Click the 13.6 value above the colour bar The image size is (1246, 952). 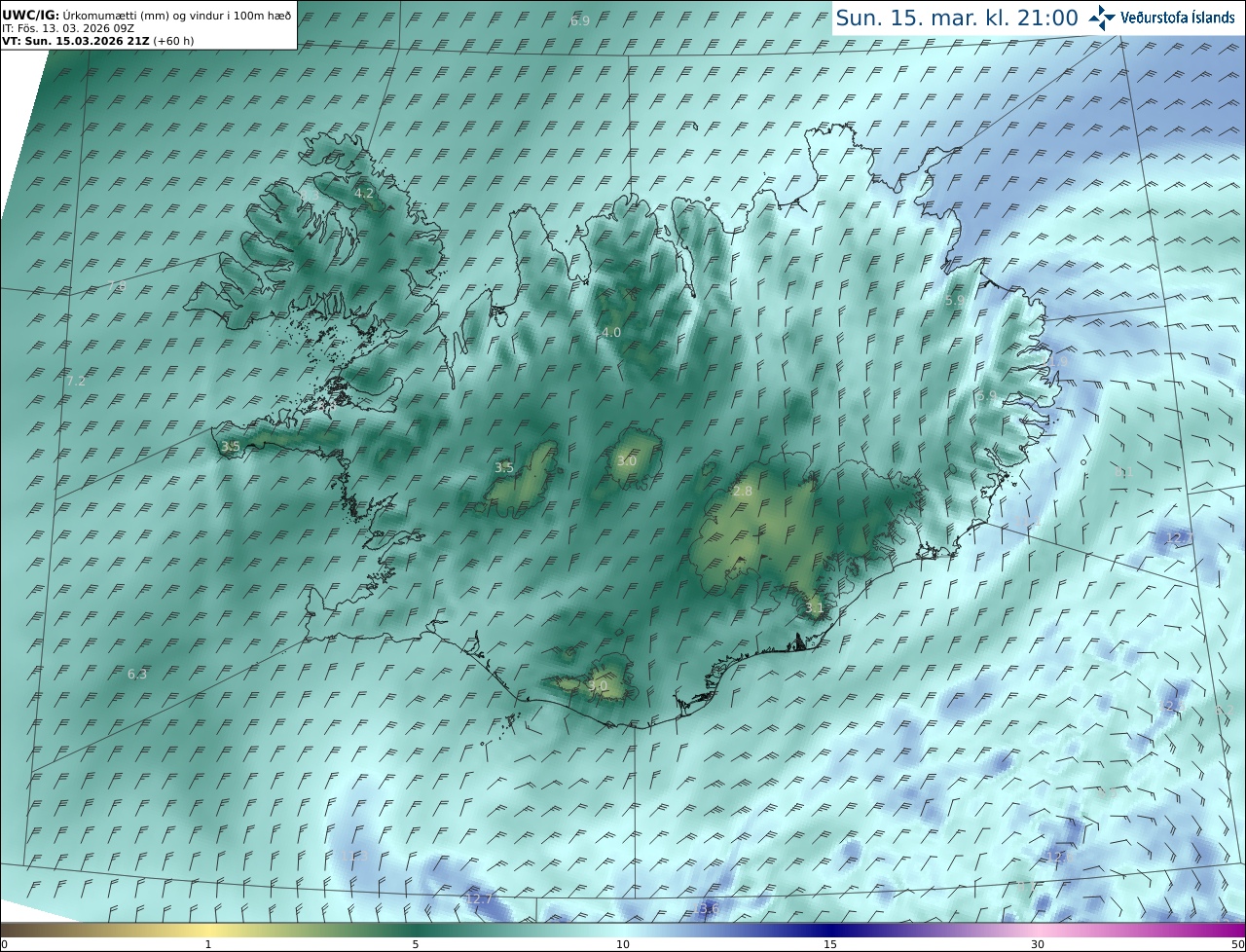(x=706, y=908)
